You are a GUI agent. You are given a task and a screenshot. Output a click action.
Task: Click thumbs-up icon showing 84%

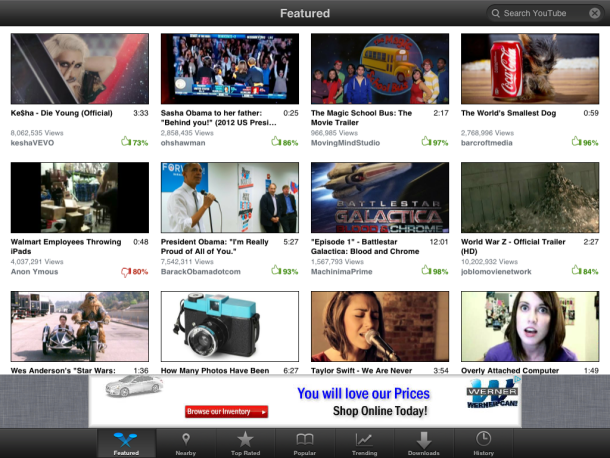coord(576,270)
